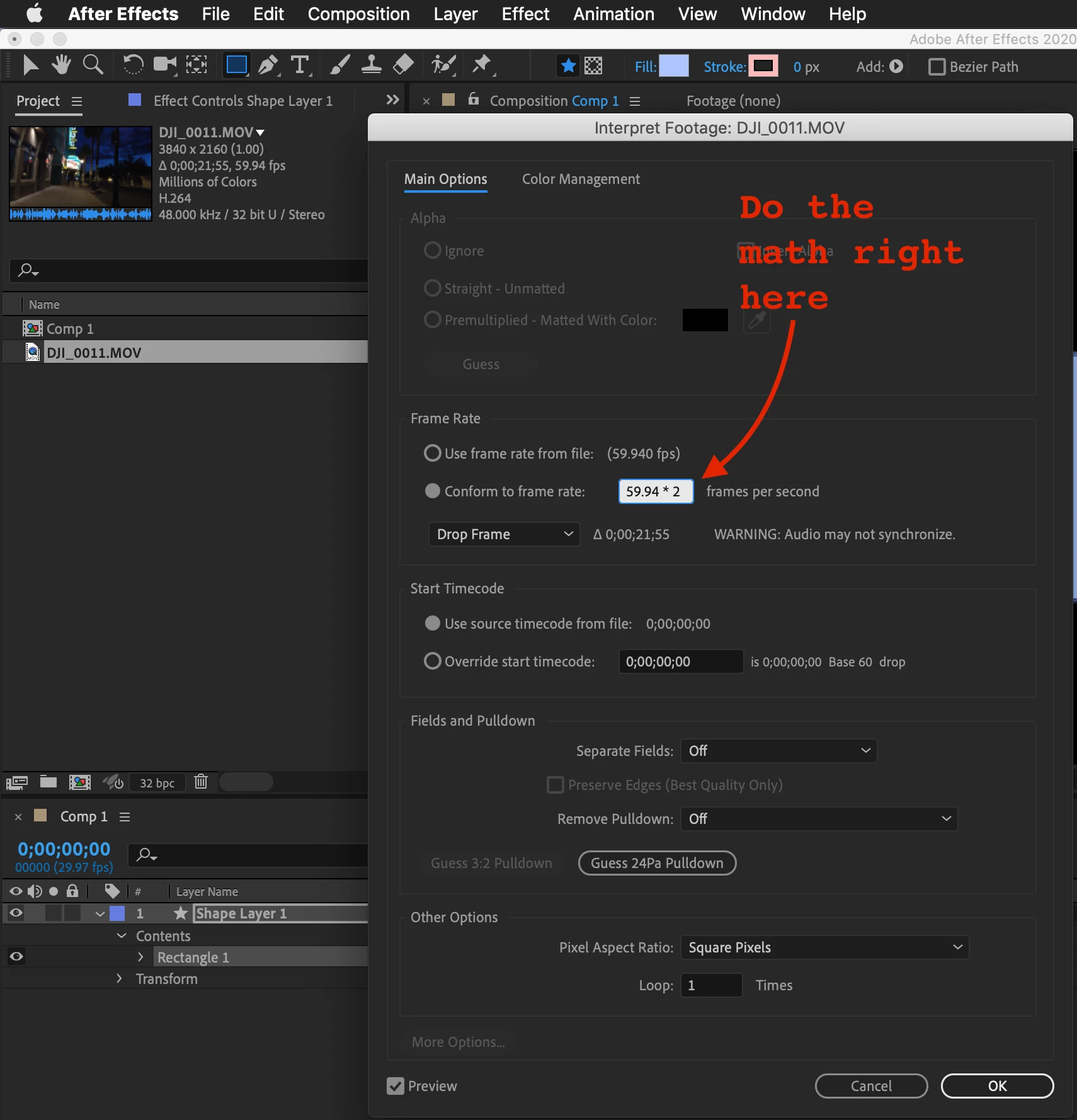This screenshot has height=1120, width=1077.
Task: Select the Rotation tool
Action: tap(133, 65)
